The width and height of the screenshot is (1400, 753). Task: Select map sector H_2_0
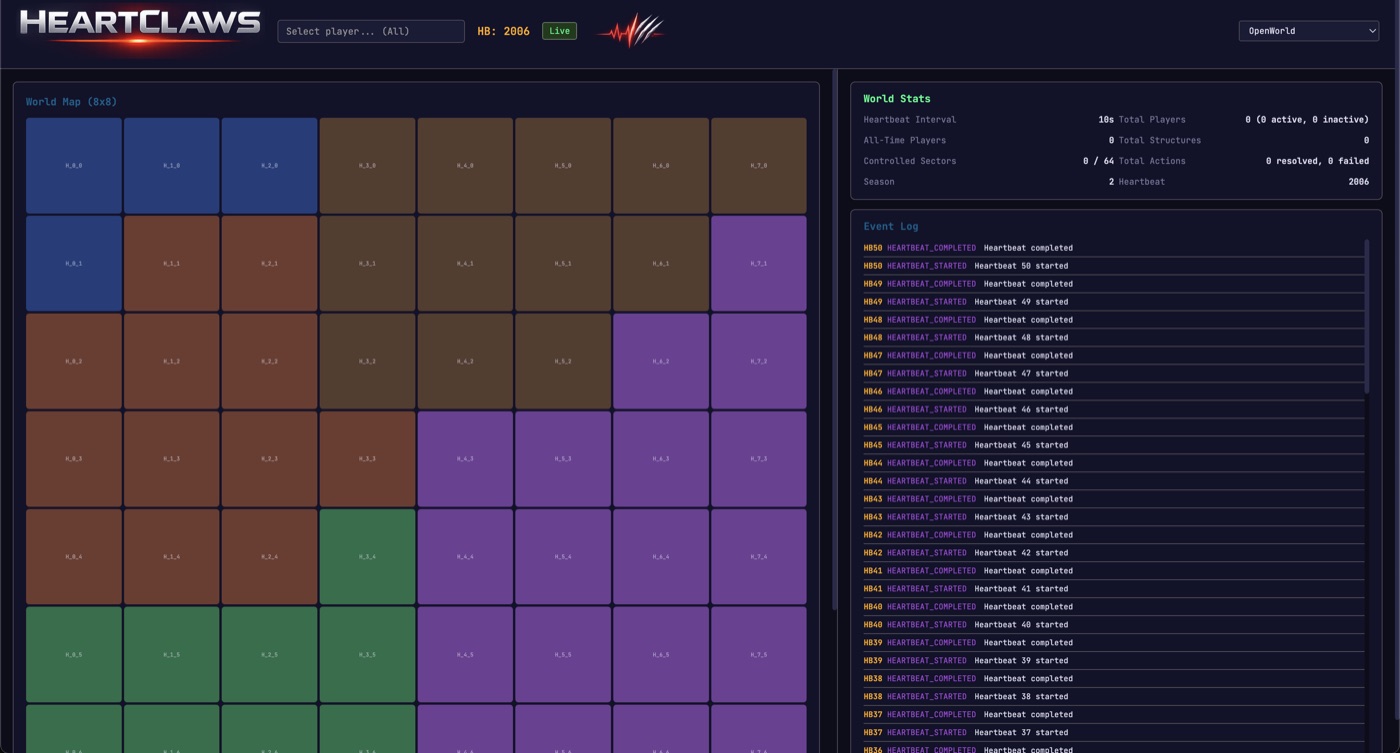click(270, 165)
